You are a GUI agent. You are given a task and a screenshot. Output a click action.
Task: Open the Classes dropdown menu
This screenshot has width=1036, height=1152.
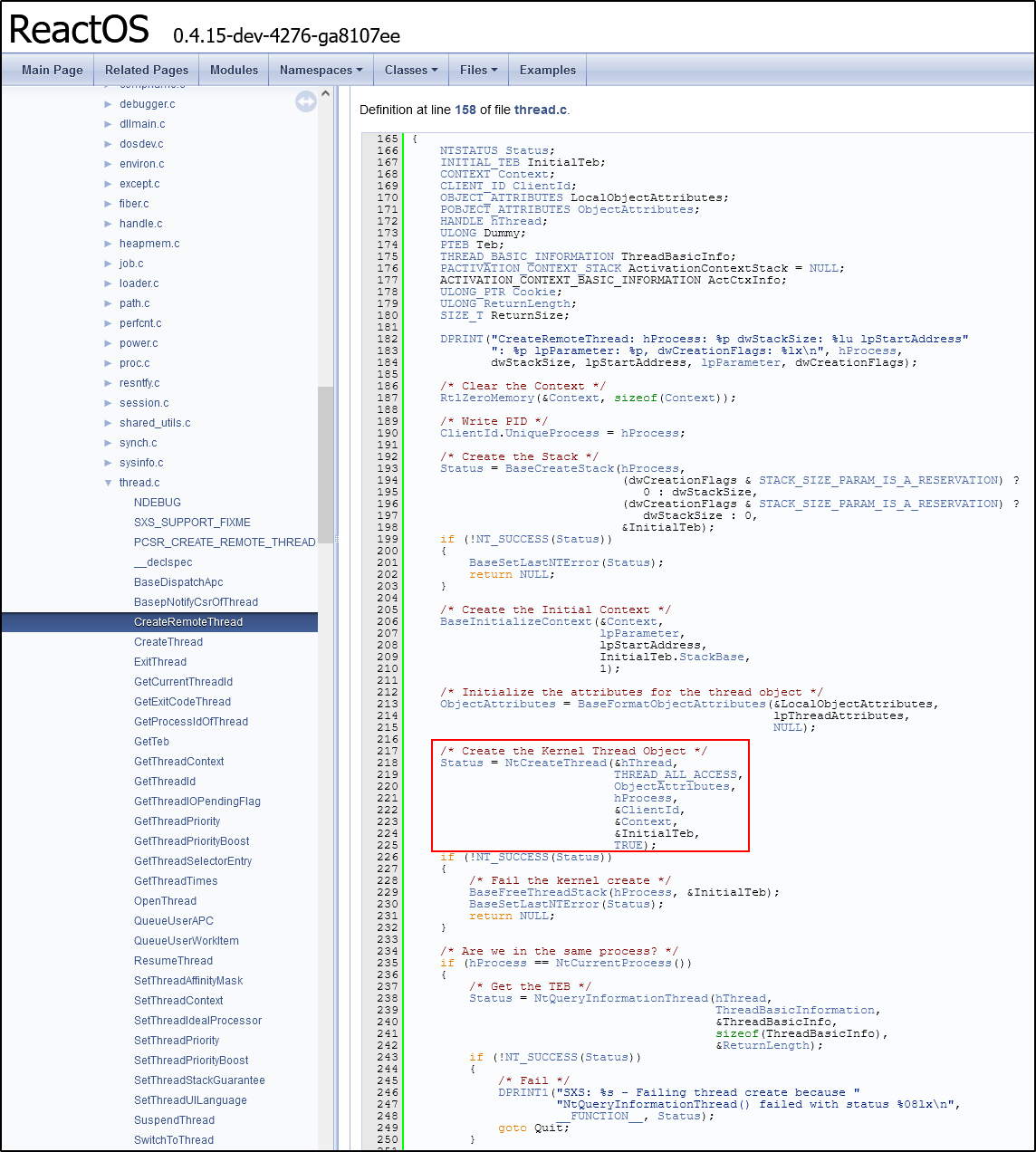[410, 70]
